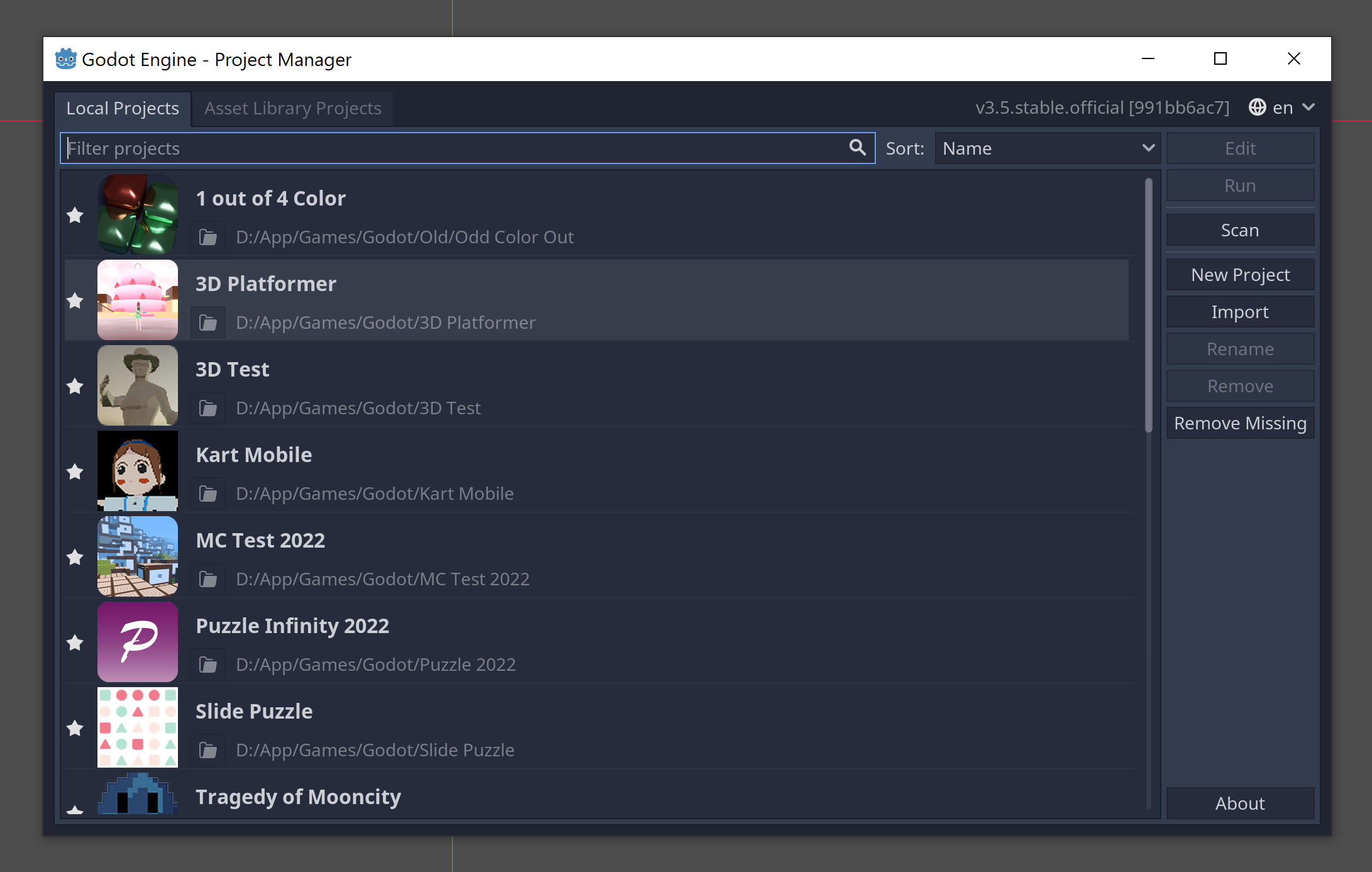The width and height of the screenshot is (1372, 872).
Task: Click the Godot logo in title bar
Action: coord(65,58)
